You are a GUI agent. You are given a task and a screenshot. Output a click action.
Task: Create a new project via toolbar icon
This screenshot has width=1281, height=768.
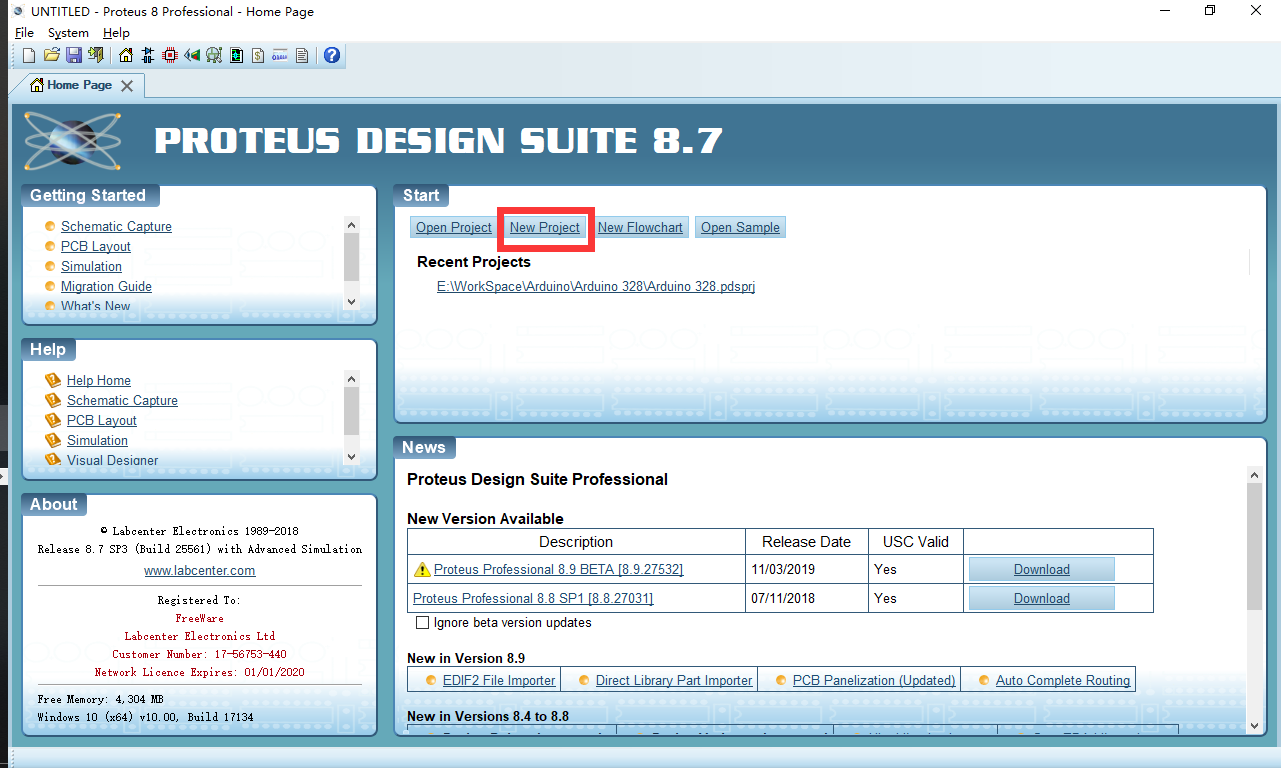[29, 55]
